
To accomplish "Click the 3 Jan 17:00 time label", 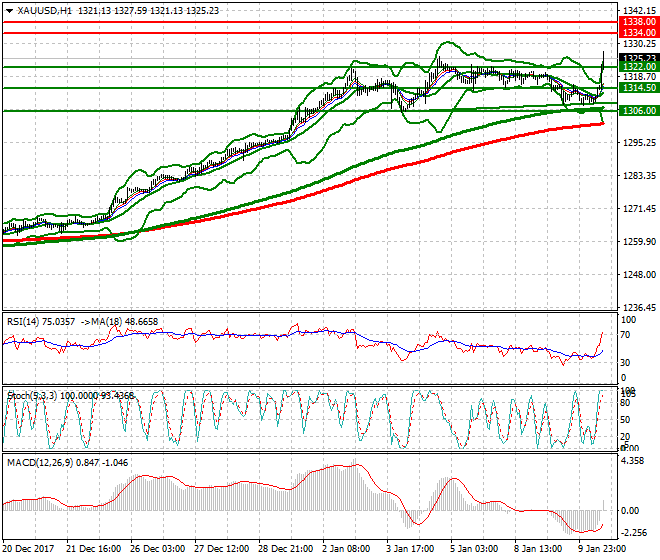I will [410, 549].
